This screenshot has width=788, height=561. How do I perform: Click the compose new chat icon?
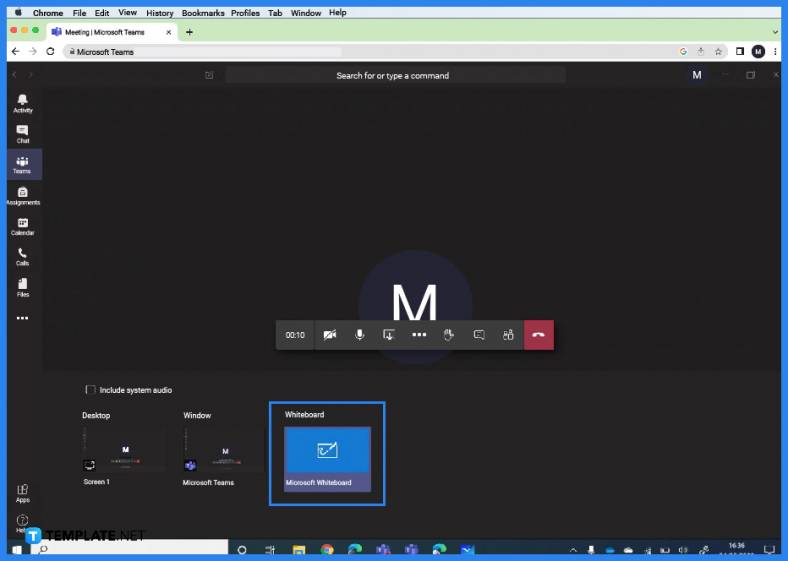point(209,75)
